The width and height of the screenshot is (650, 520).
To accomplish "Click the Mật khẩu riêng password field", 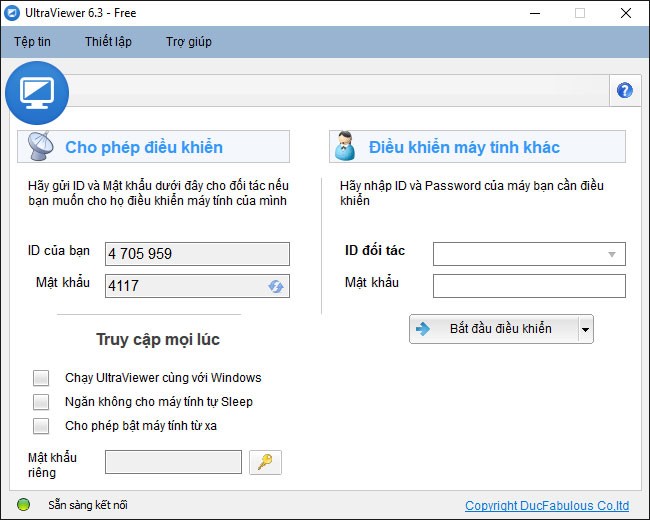I will tap(173, 461).
